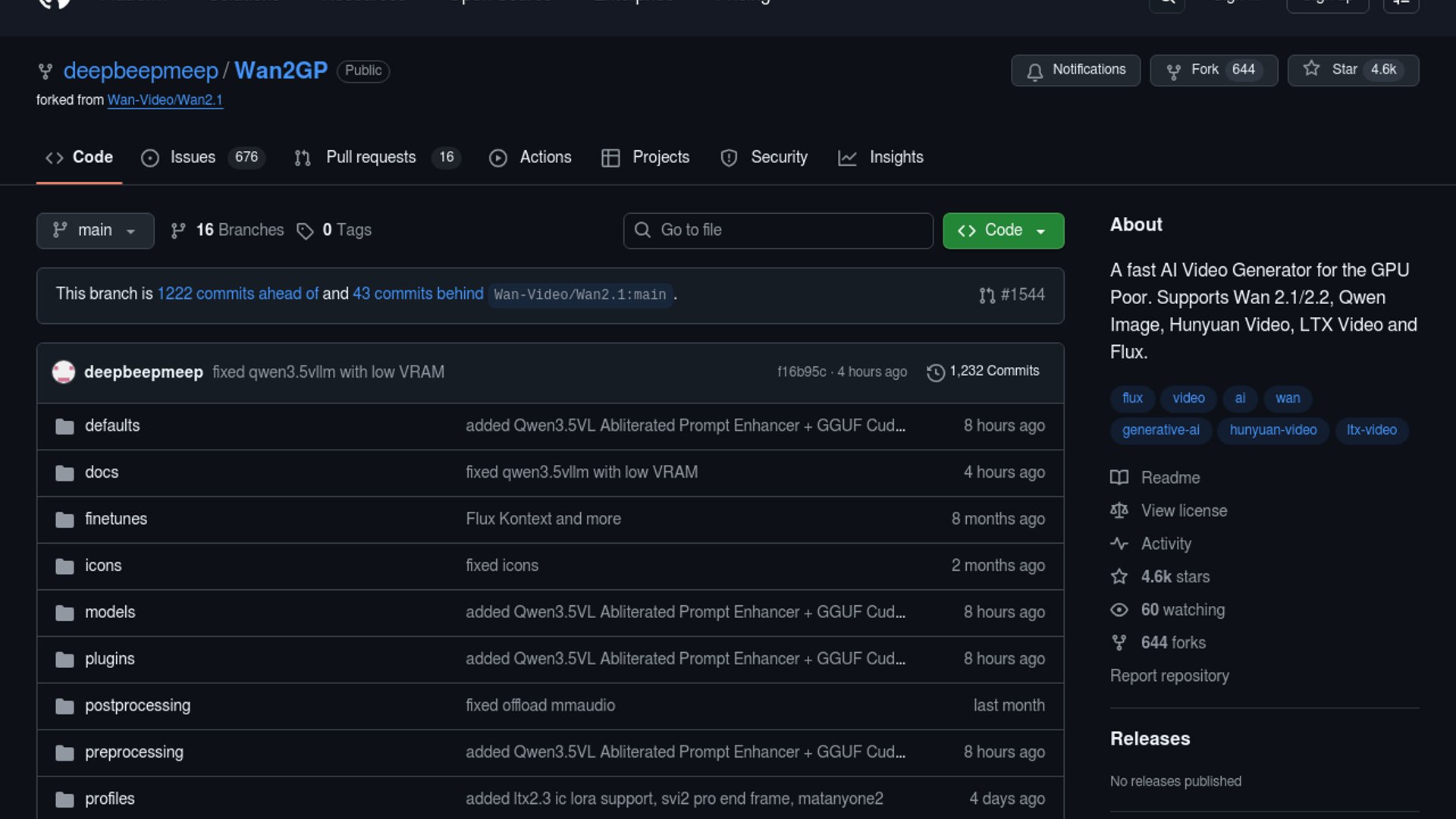View the 16 Branches list
The image size is (1456, 819).
238,230
